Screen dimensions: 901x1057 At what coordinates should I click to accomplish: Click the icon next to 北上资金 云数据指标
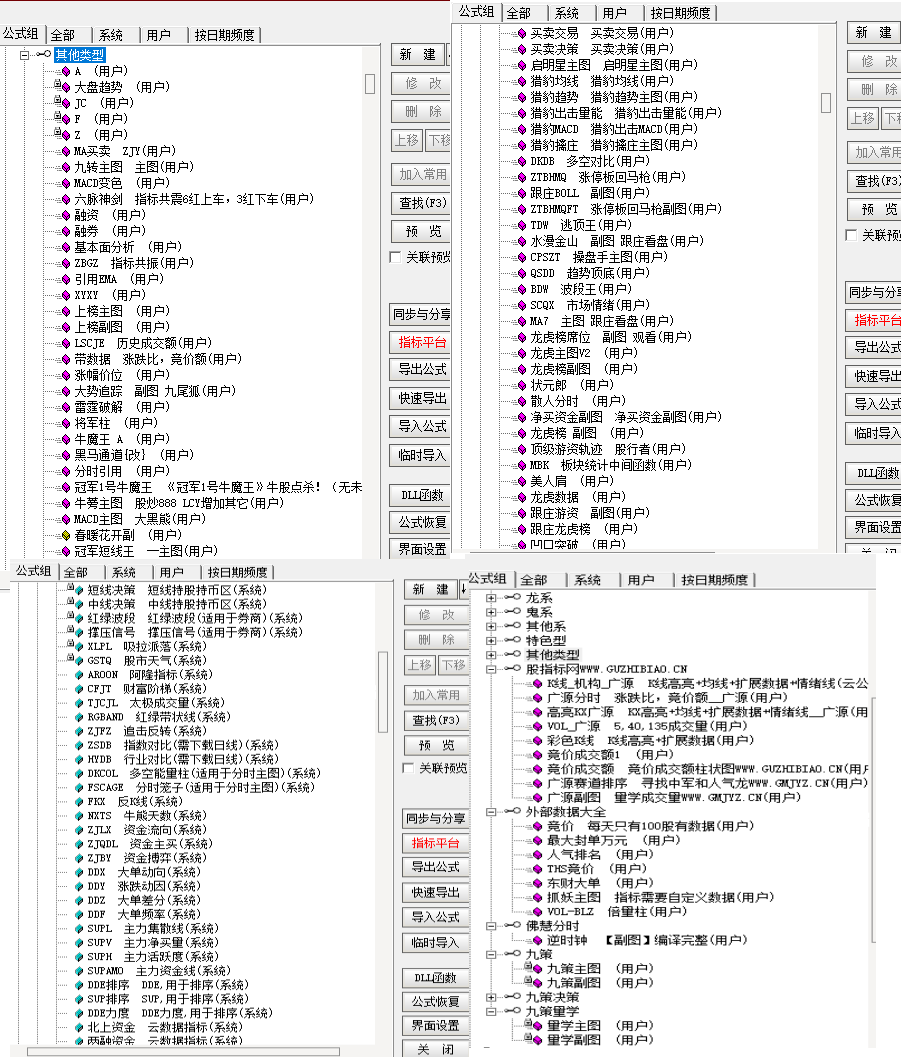[79, 1028]
